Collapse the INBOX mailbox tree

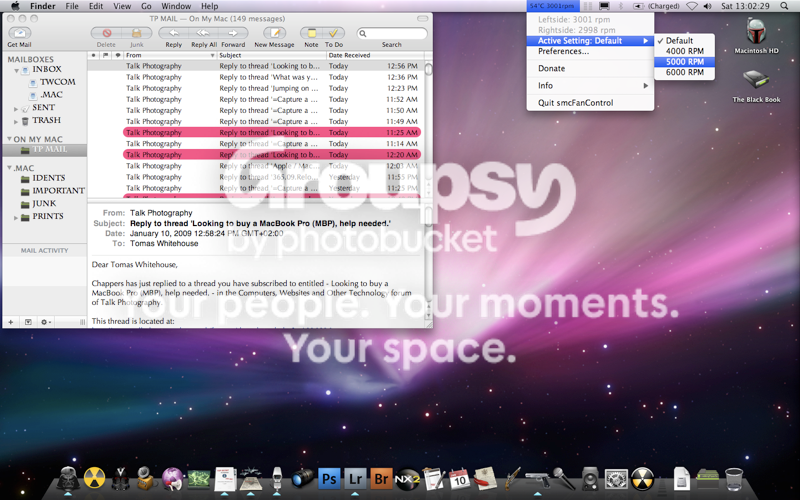point(16,70)
